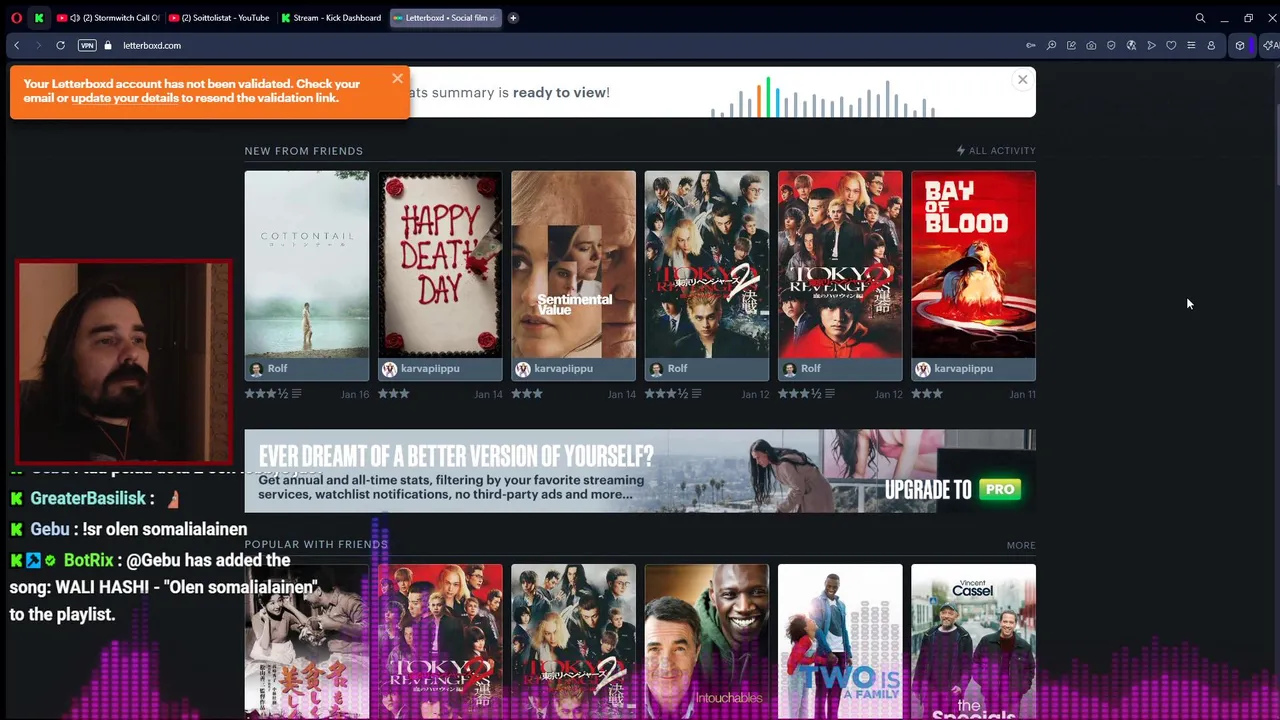Open Popular With Friends heading
Viewport: 1280px width, 720px height.
click(x=316, y=545)
